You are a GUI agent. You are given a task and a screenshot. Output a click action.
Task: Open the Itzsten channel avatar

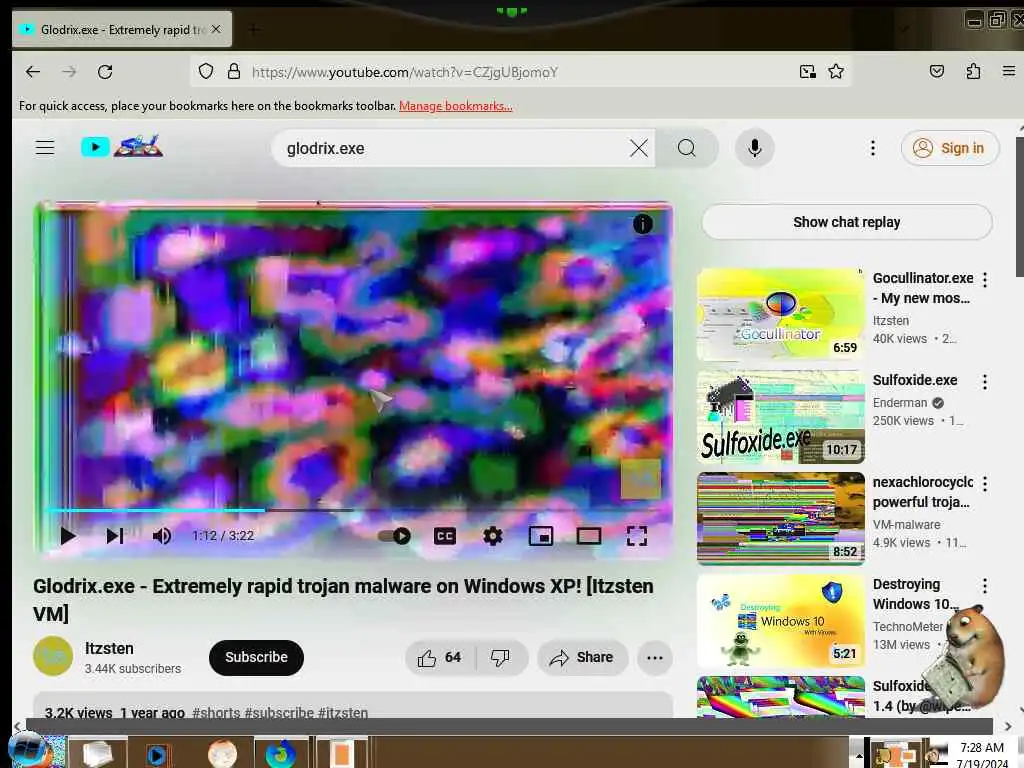pyautogui.click(x=53, y=656)
